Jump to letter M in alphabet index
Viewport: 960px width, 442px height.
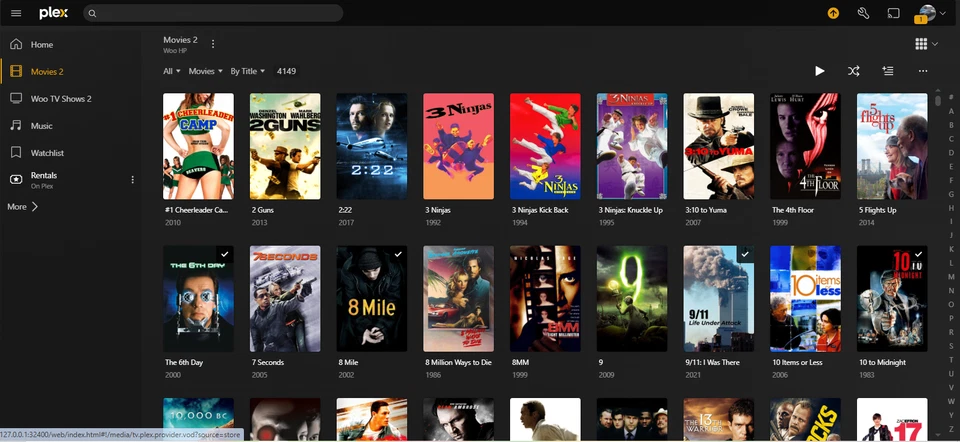point(951,277)
